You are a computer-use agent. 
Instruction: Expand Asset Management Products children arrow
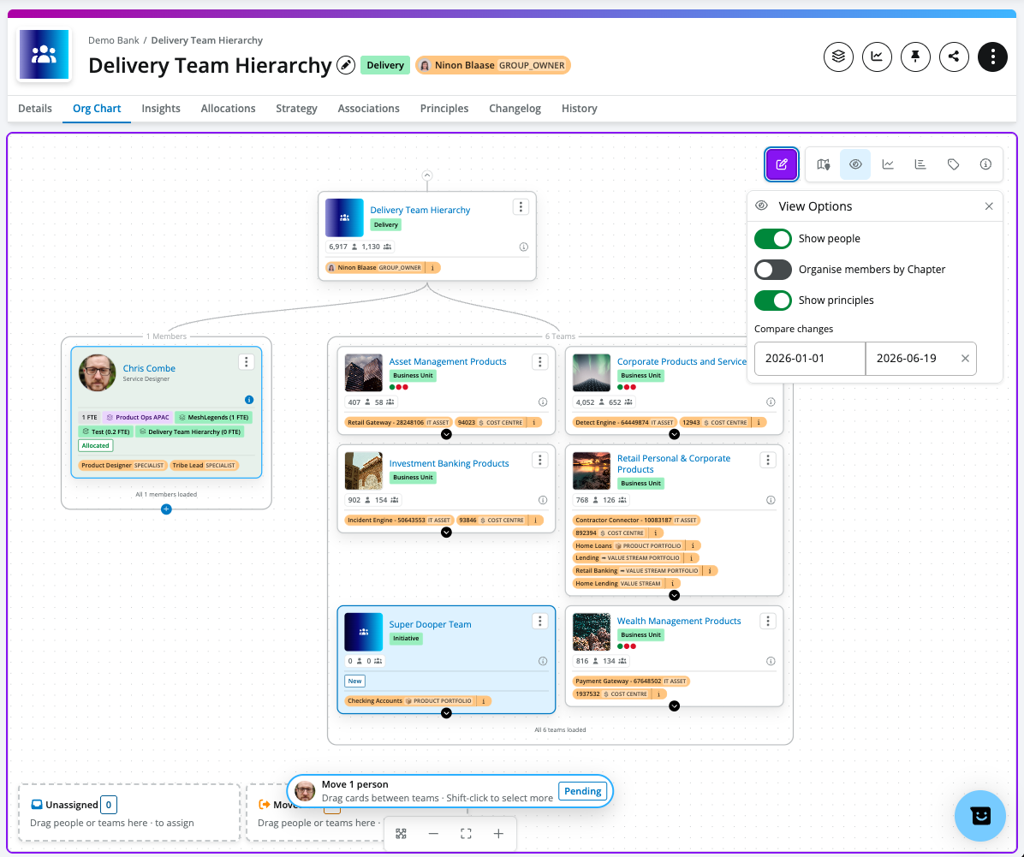coord(446,434)
